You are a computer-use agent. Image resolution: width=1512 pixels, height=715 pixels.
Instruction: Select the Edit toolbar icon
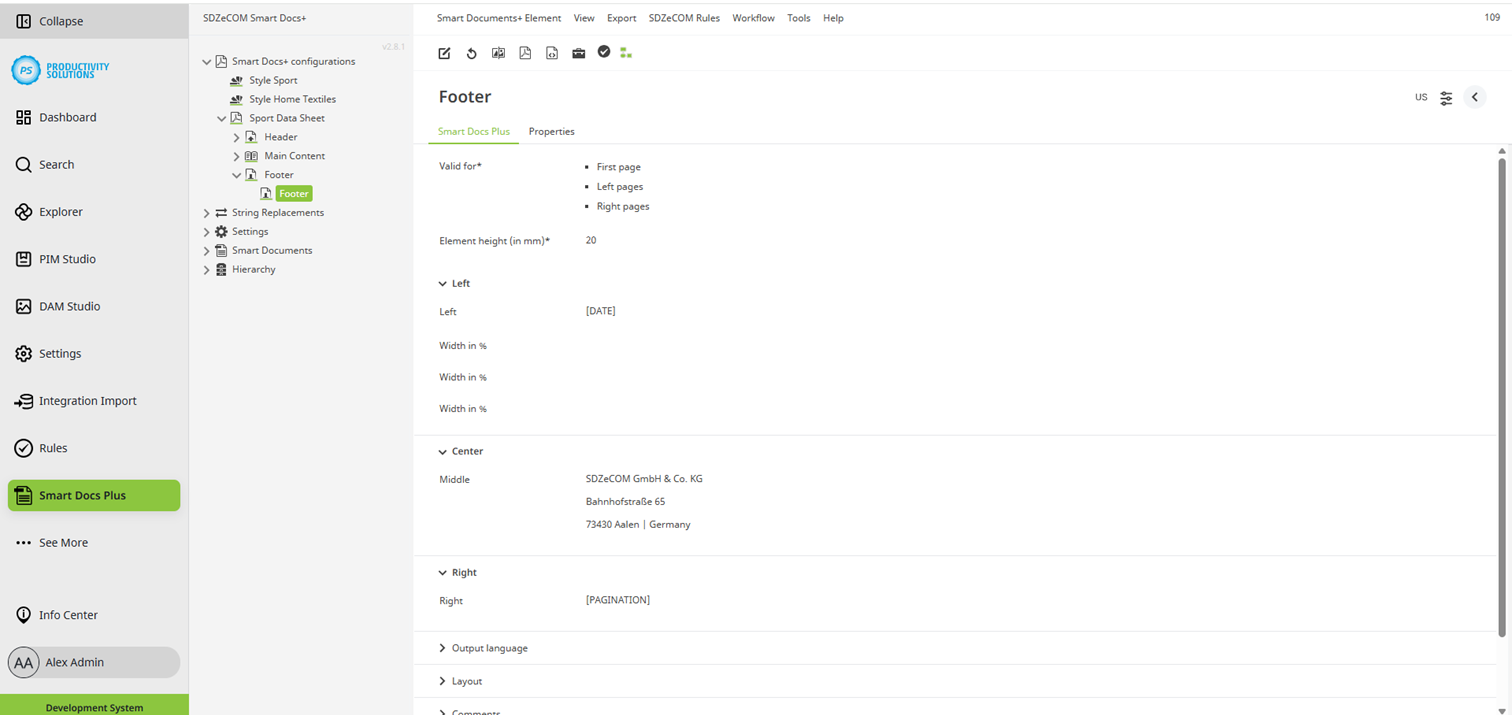click(443, 52)
